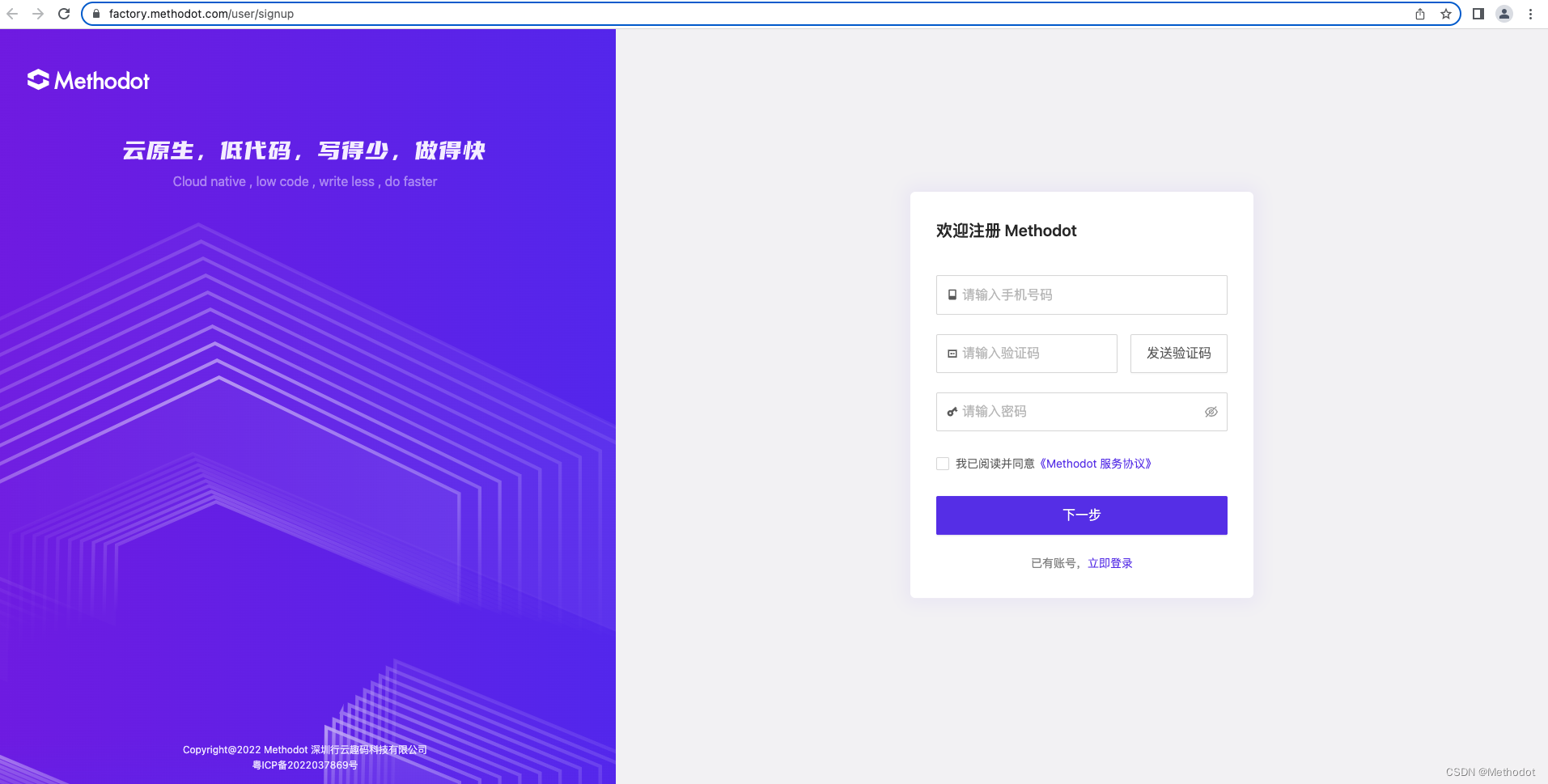The width and height of the screenshot is (1548, 784).
Task: Click the address bar URL
Action: point(201,14)
